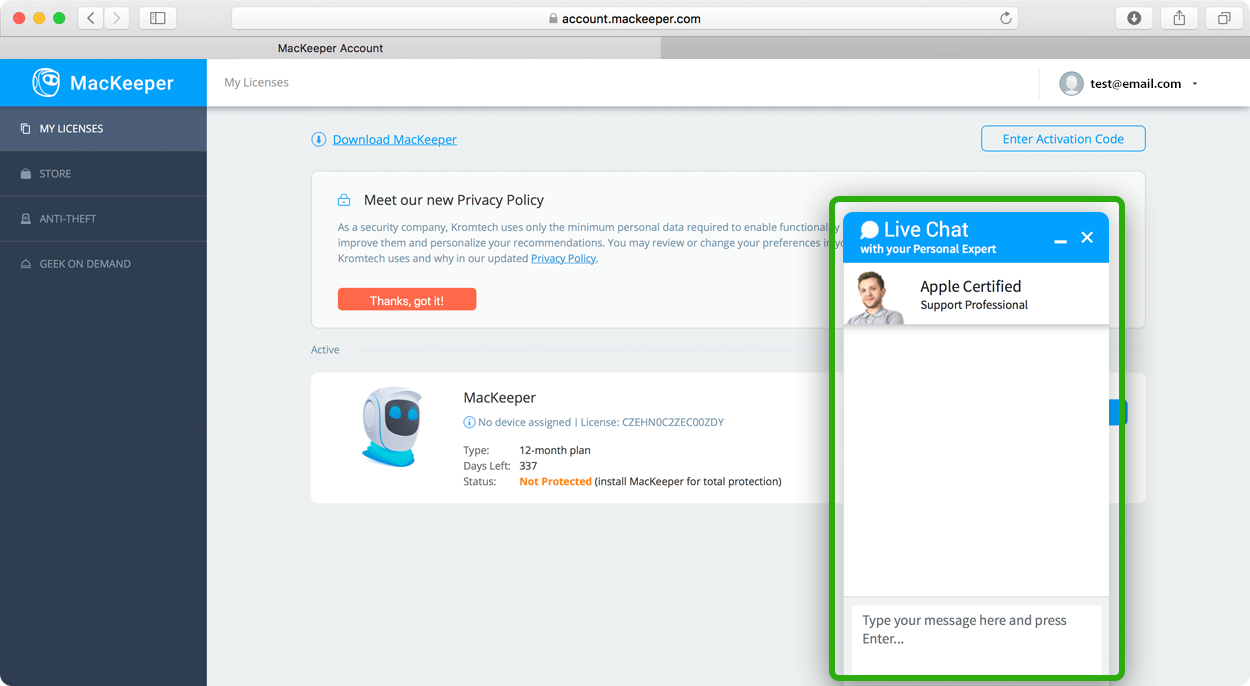Image resolution: width=1250 pixels, height=686 pixels.
Task: Open Geek on Demand section
Action: click(103, 263)
